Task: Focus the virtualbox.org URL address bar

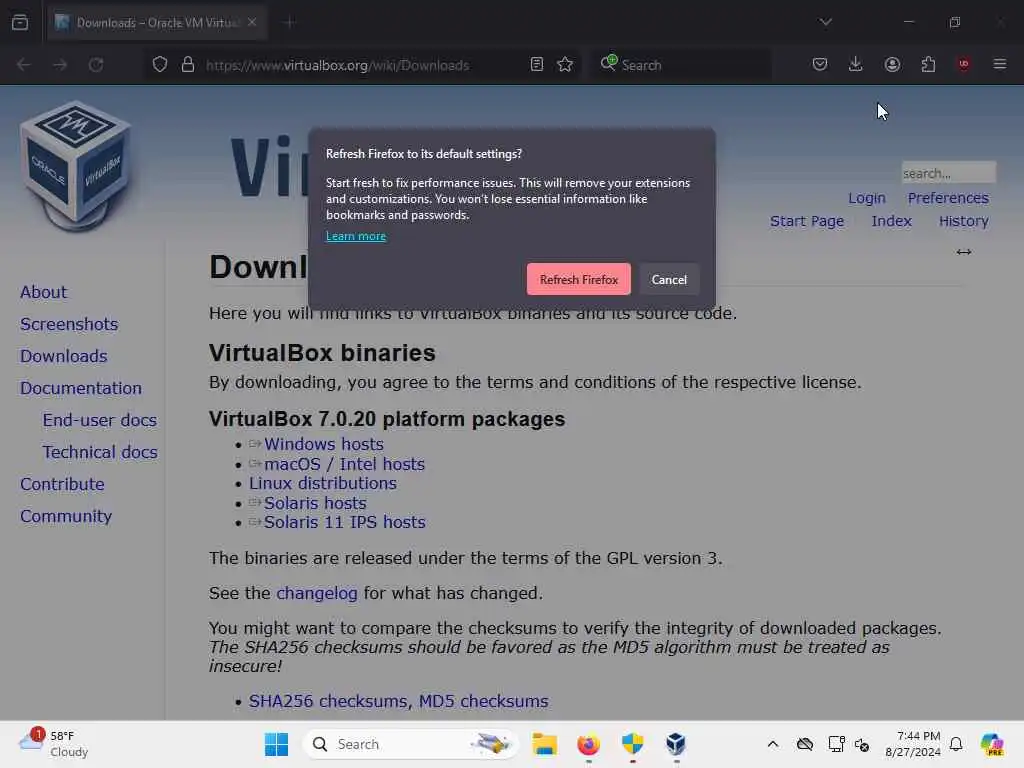Action: [x=337, y=65]
